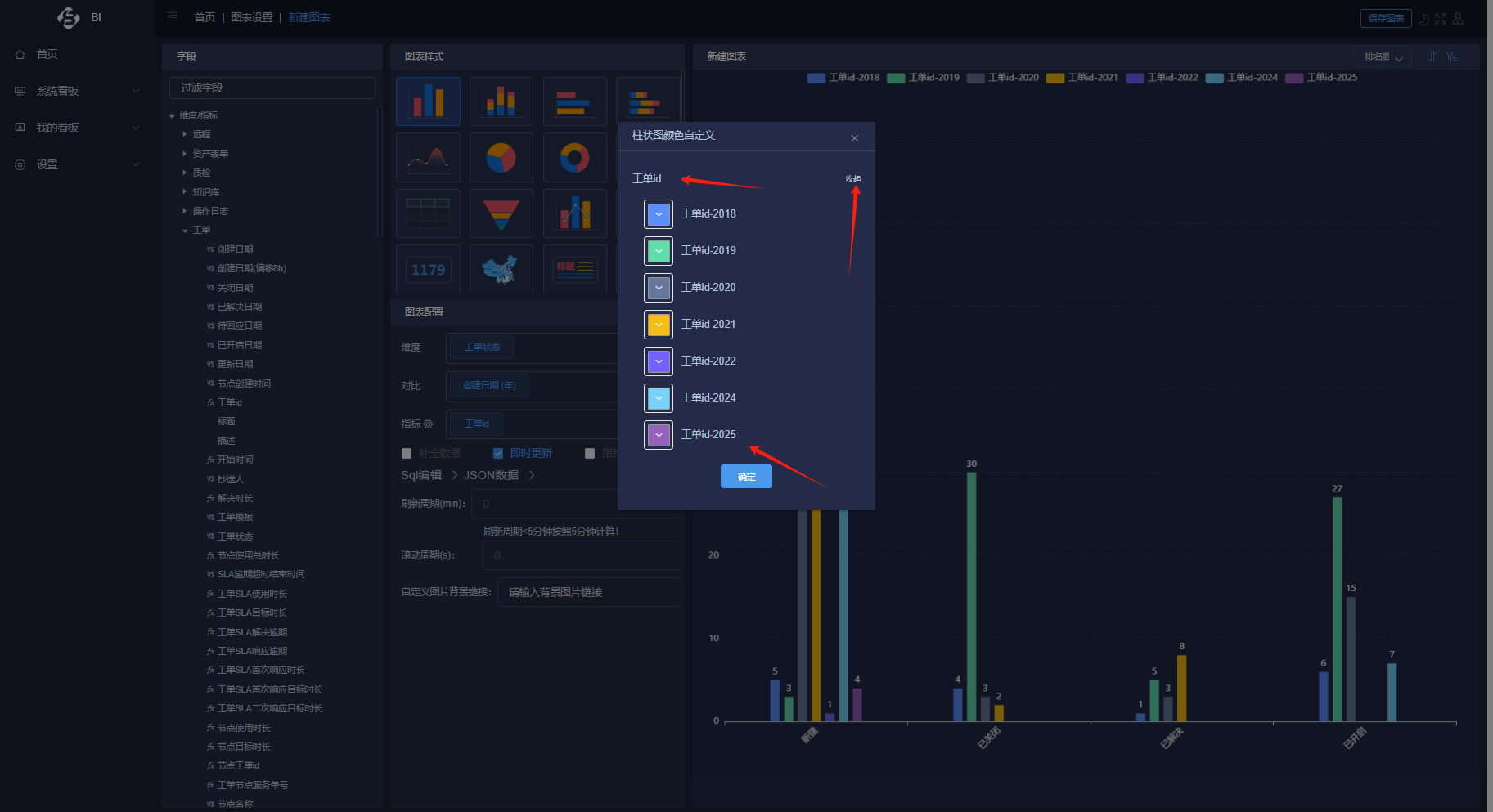Select the China map chart style
This screenshot has width=1493, height=812.
point(501,268)
